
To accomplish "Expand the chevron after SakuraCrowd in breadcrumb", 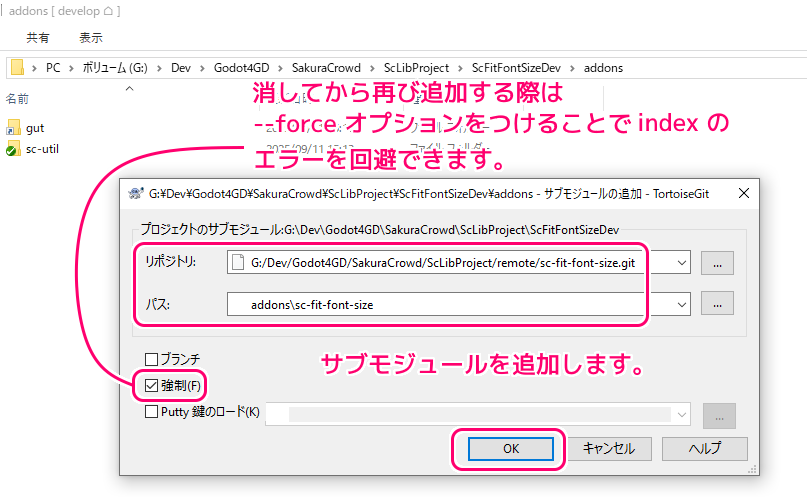I will pos(372,68).
